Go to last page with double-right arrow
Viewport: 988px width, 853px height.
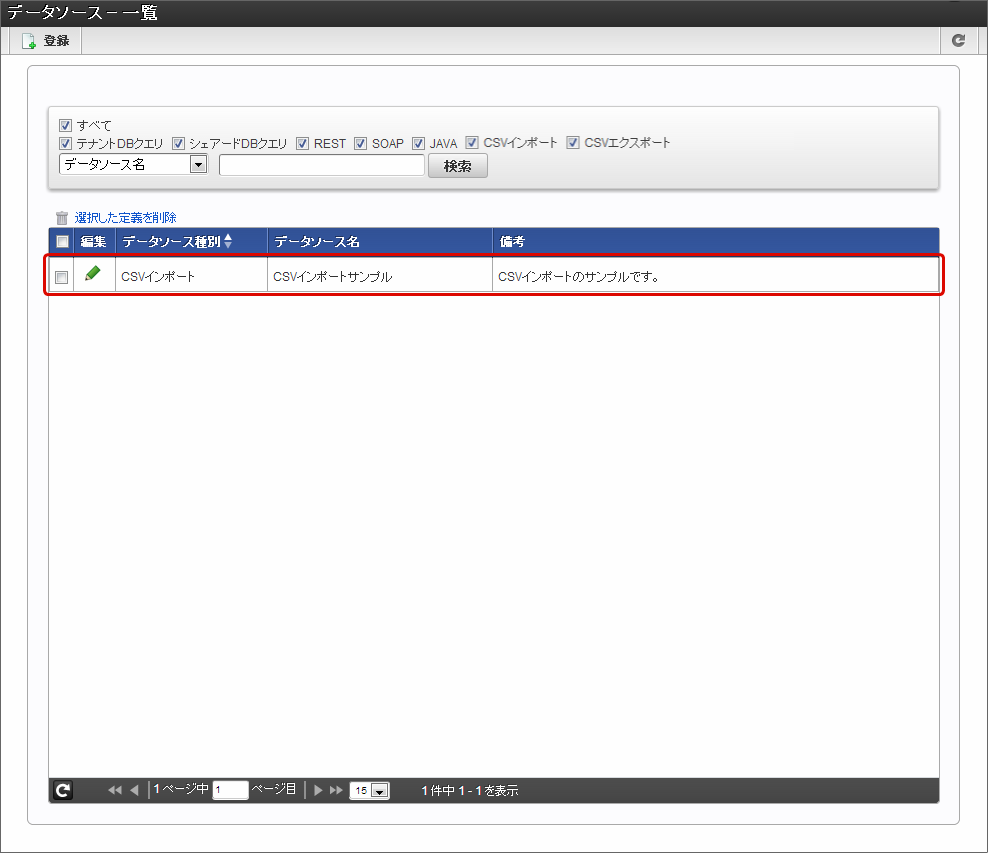336,790
